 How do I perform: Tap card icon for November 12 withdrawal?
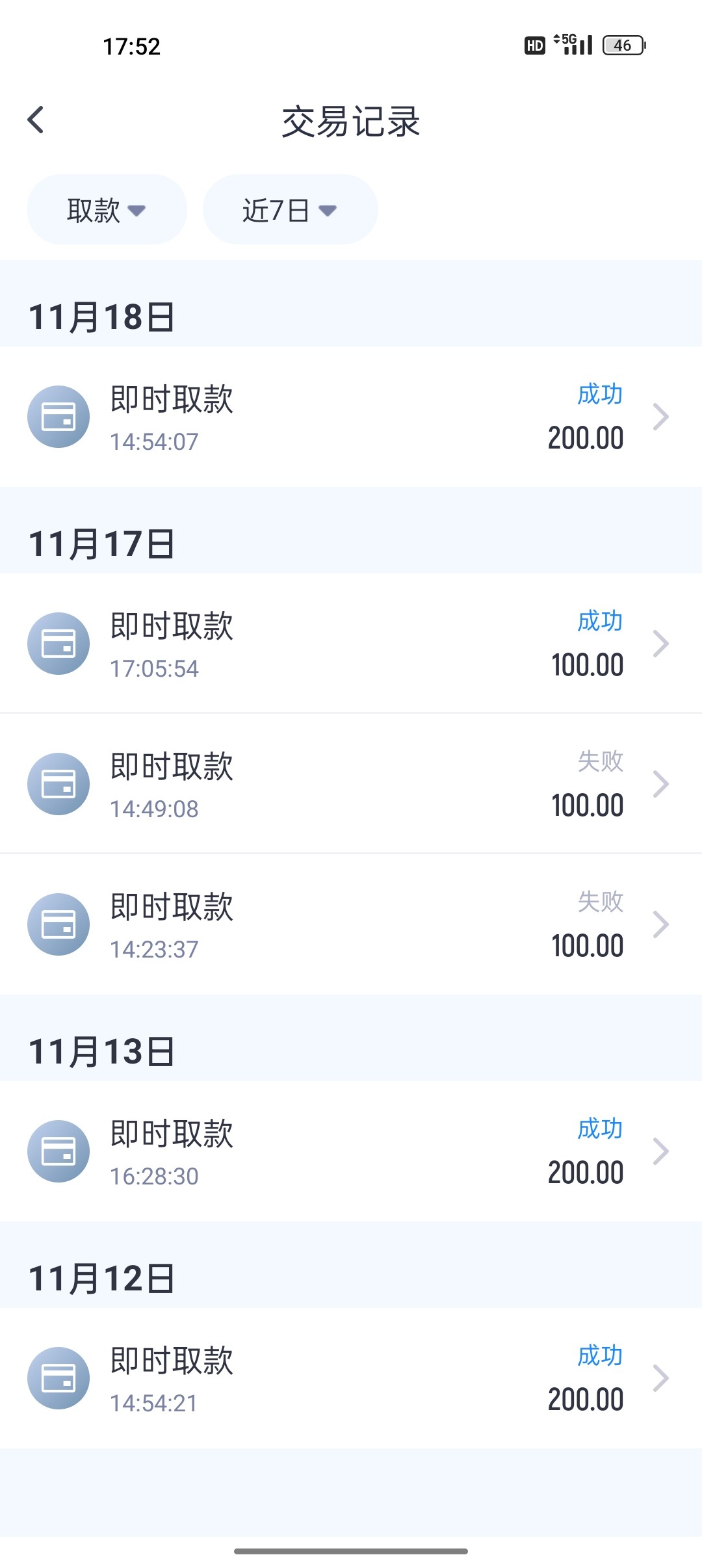point(58,1378)
